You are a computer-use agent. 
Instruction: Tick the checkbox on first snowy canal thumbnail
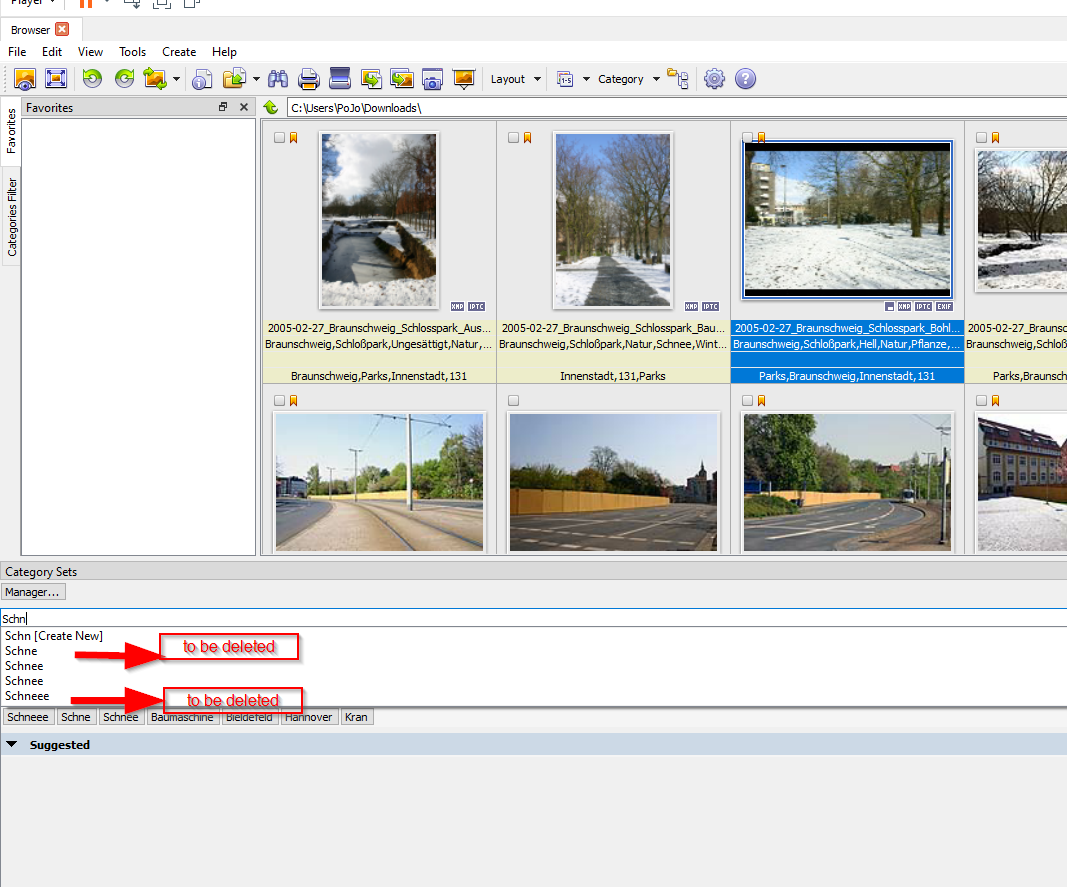(280, 138)
